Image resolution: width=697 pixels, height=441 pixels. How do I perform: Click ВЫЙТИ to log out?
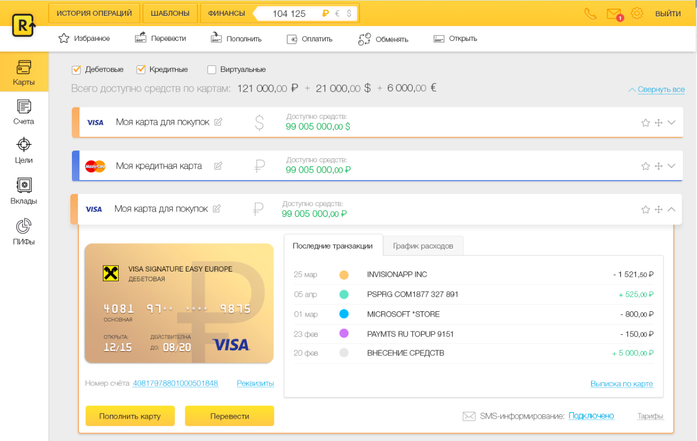point(668,14)
